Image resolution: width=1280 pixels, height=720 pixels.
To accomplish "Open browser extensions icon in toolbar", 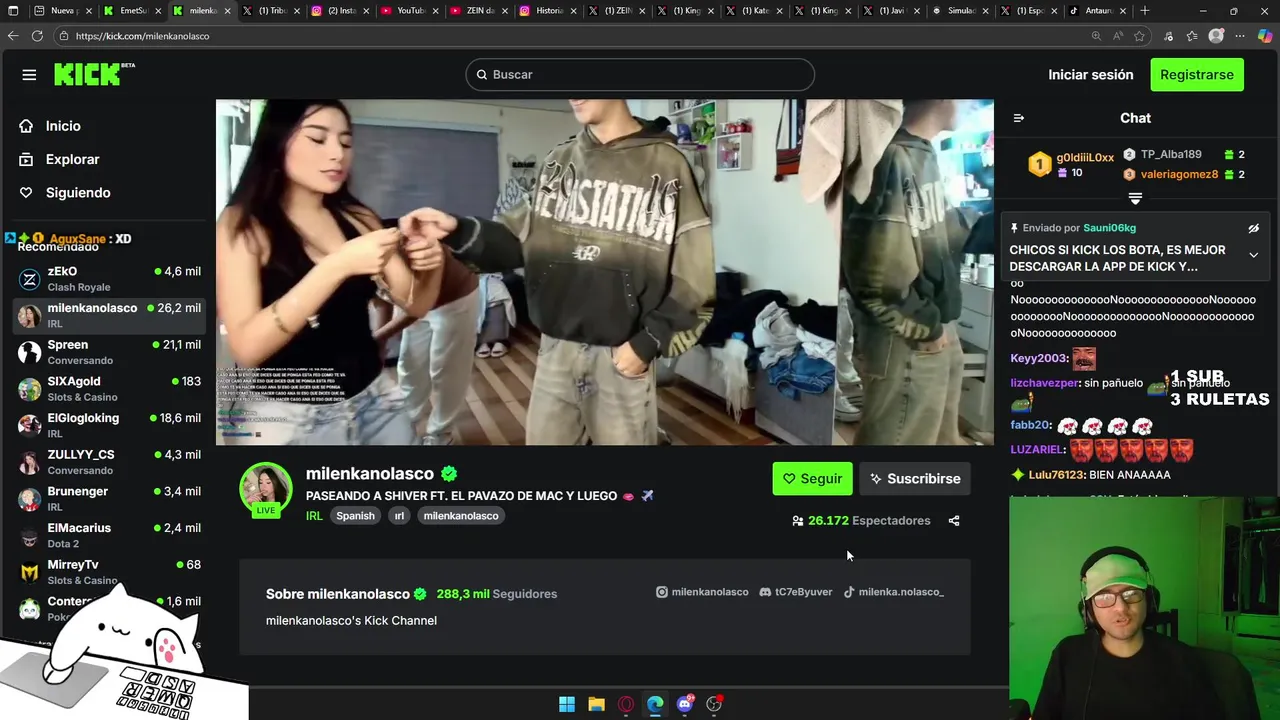I will [1168, 36].
